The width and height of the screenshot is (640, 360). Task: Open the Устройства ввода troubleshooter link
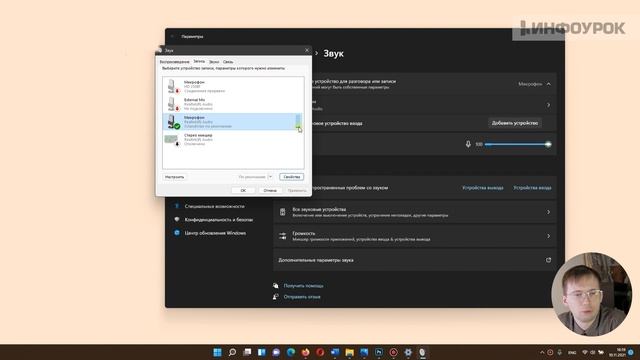point(532,188)
